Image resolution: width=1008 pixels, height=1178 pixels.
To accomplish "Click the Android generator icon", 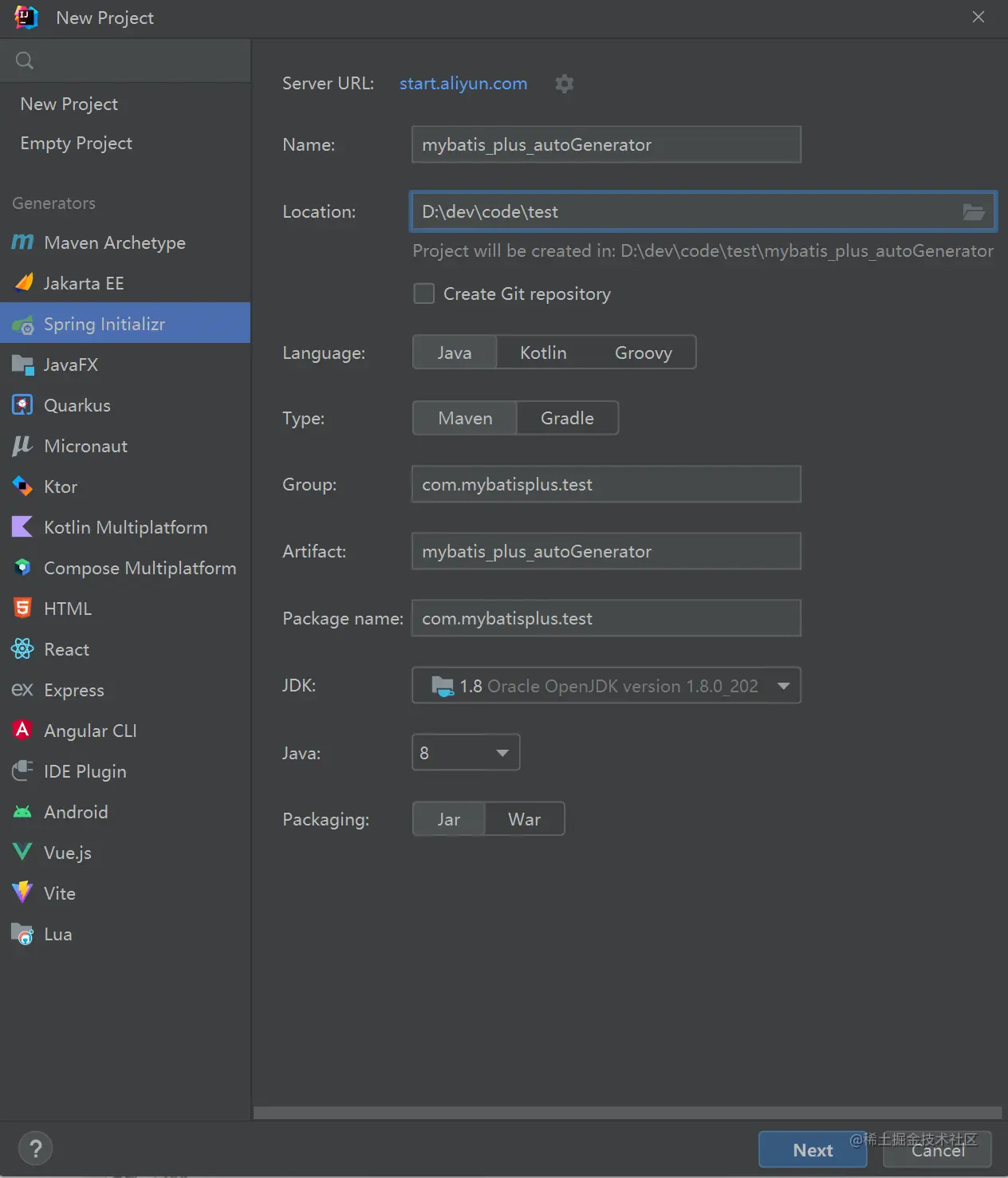I will [22, 812].
